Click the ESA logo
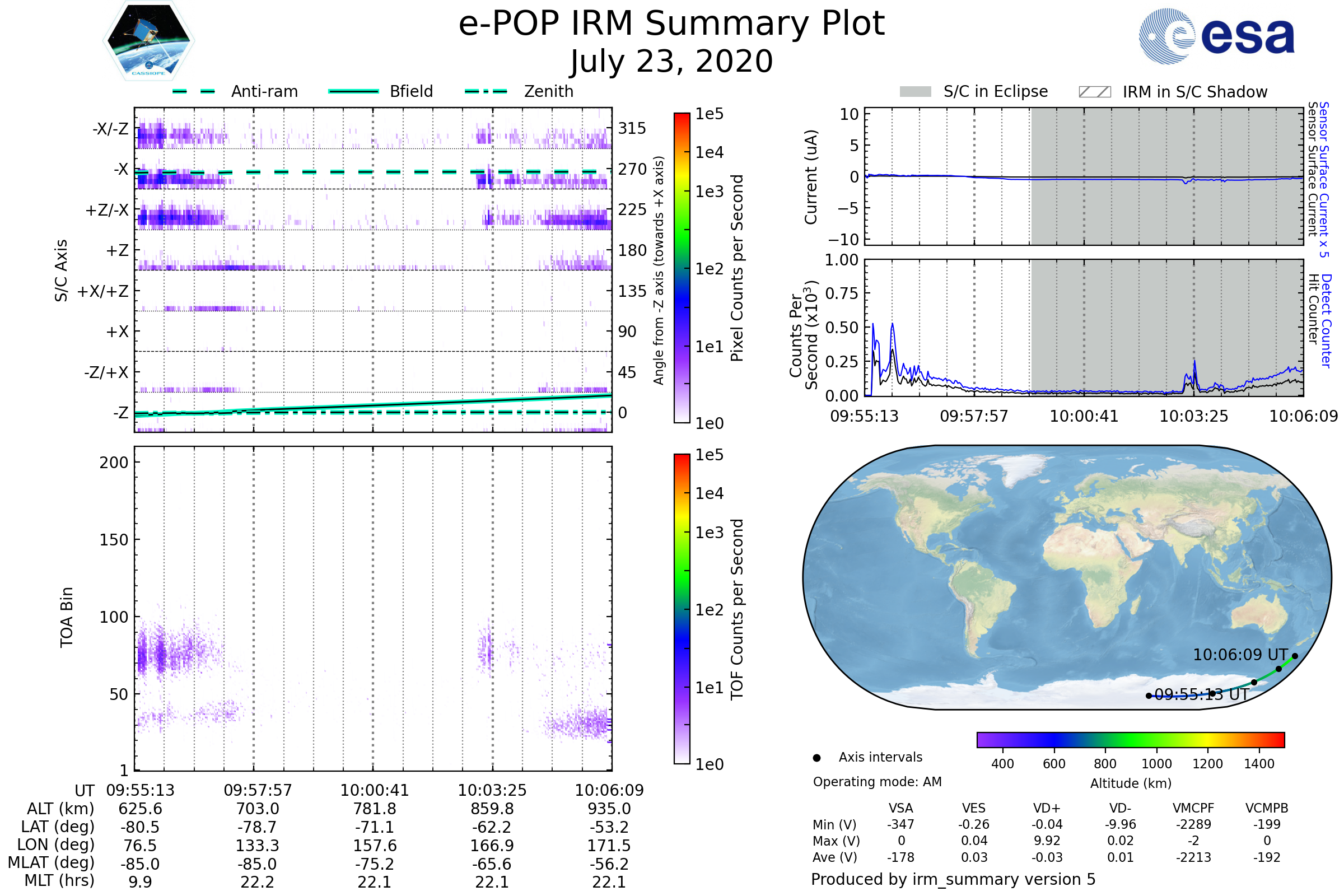Image resolution: width=1344 pixels, height=896 pixels. [1216, 36]
